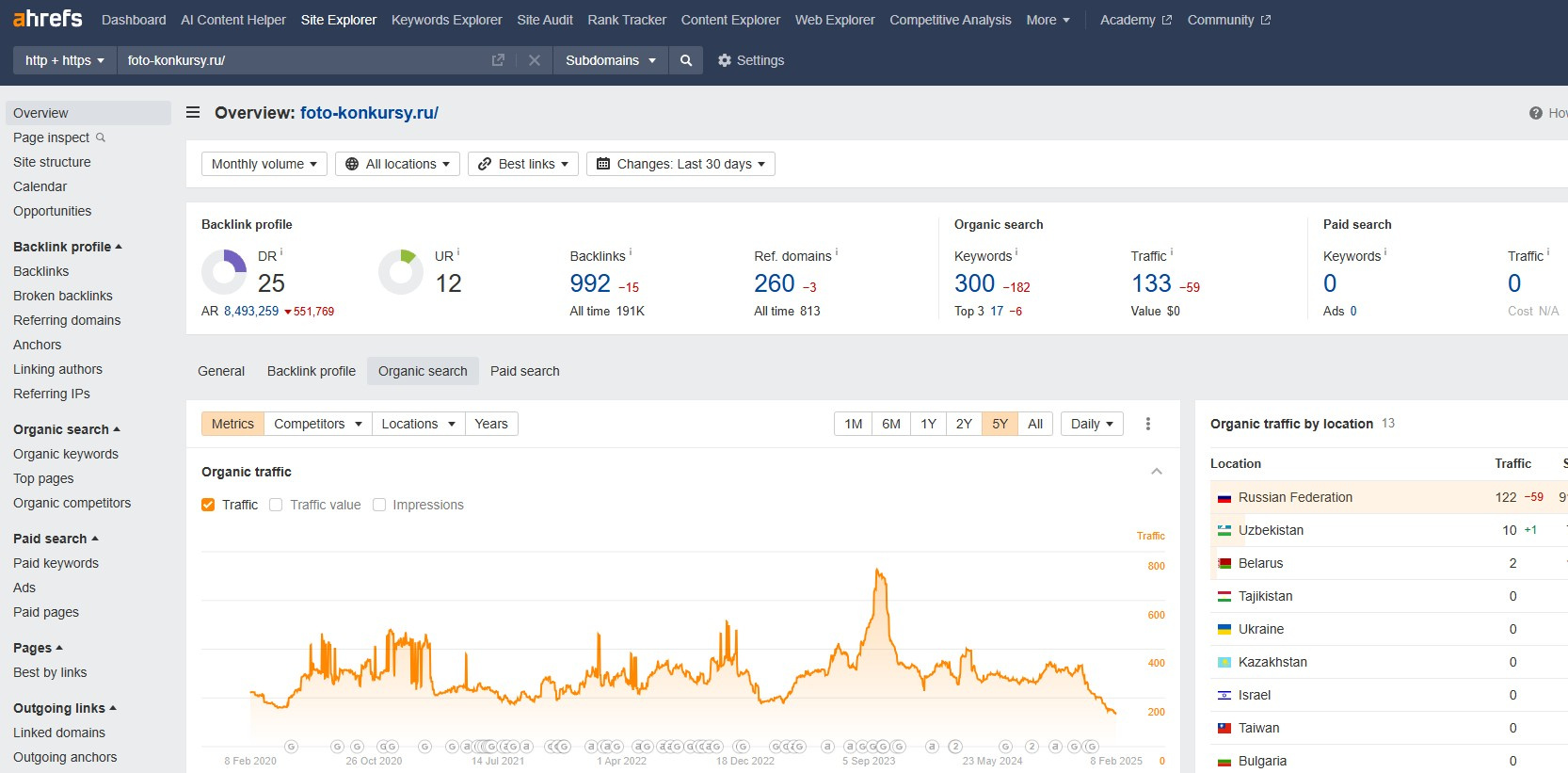Open the Locations dropdown
The image size is (1568, 773).
[x=419, y=424]
